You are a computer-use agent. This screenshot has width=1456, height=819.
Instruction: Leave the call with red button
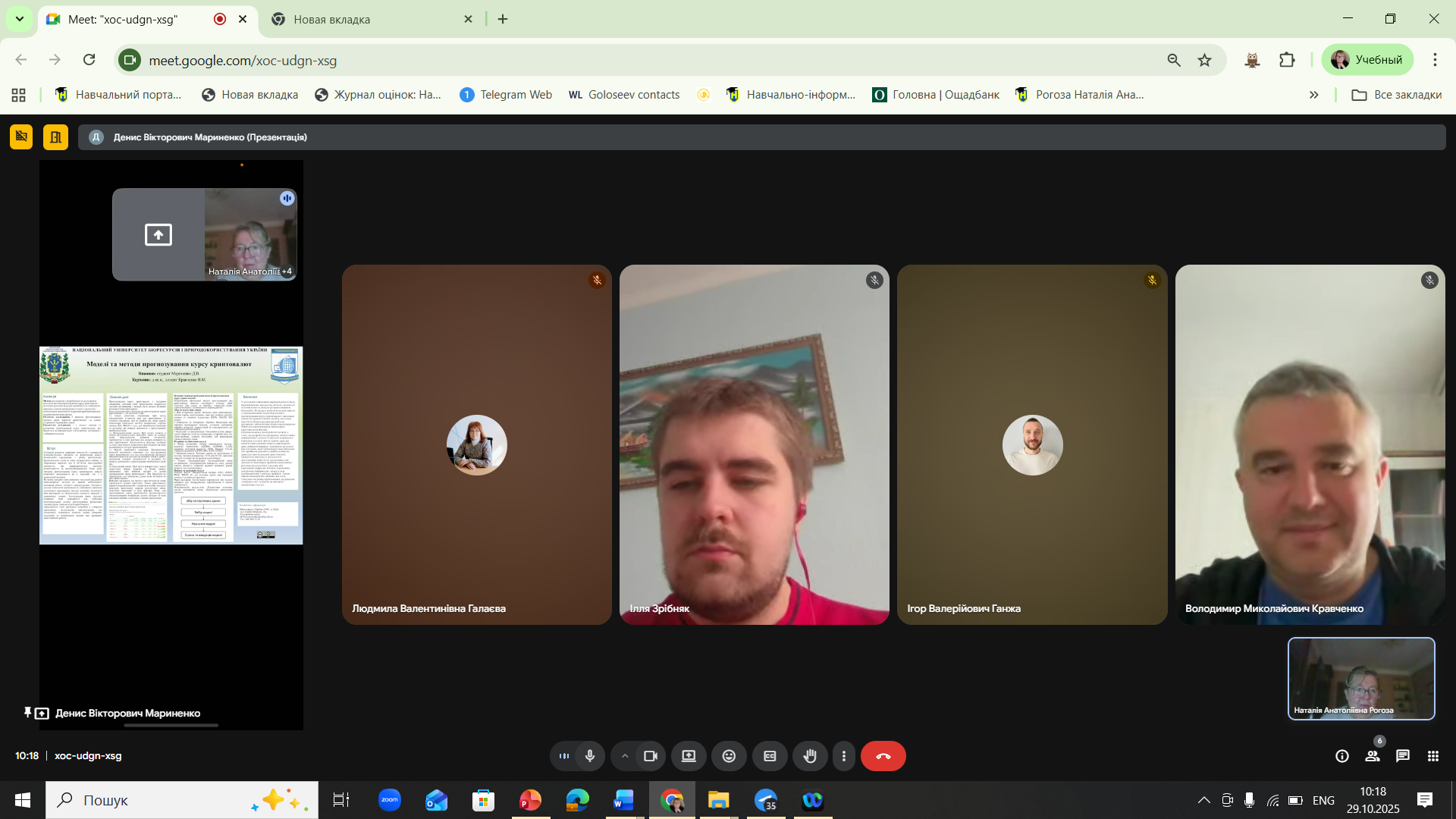(x=883, y=756)
